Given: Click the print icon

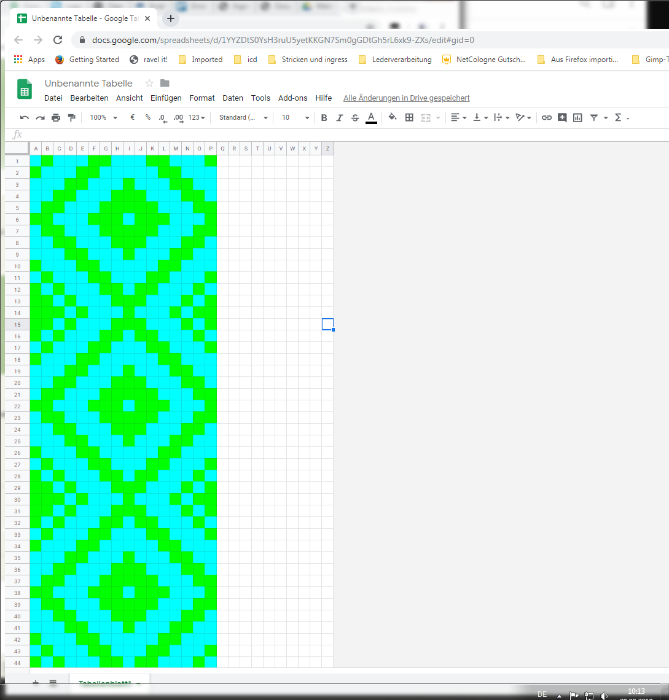Looking at the screenshot, I should (56, 118).
